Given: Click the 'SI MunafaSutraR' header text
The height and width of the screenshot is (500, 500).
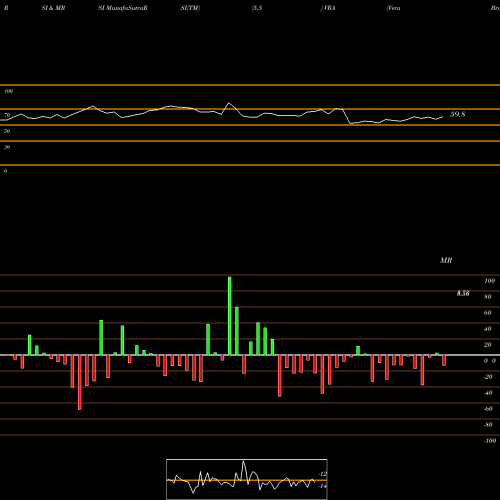Looking at the screenshot, I should click(x=123, y=8).
